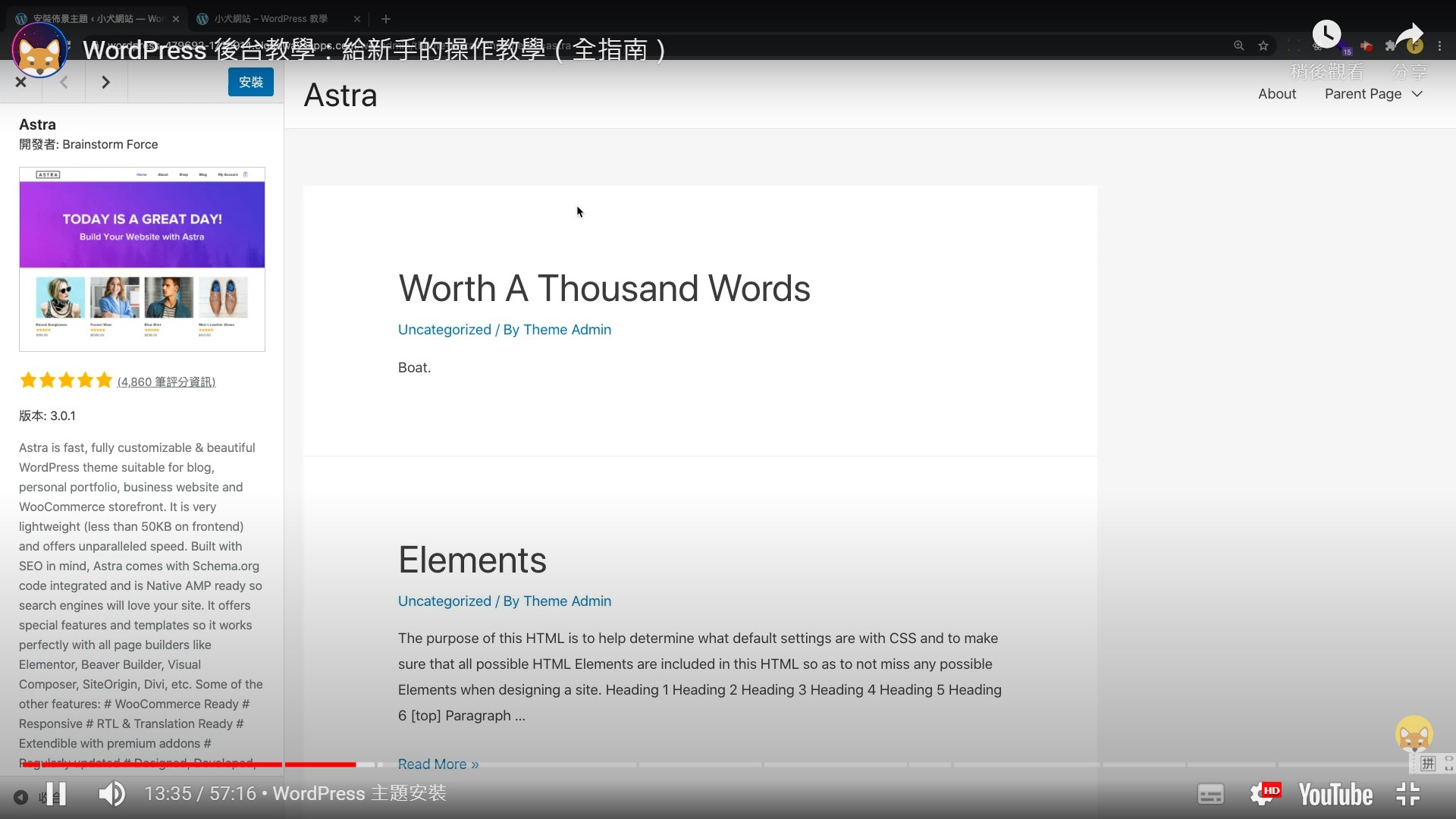Toggle subtitles on the video
1456x819 pixels.
1210,794
